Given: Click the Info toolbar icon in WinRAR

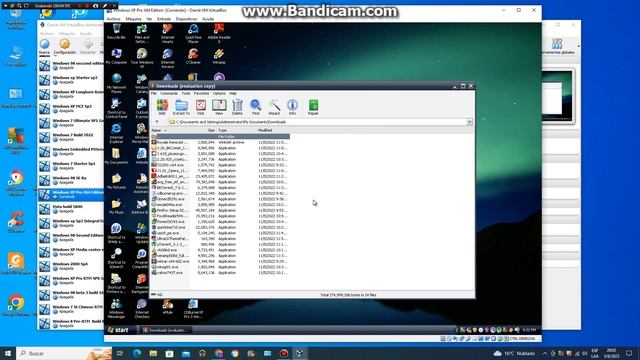Looking at the screenshot, I should (x=292, y=107).
